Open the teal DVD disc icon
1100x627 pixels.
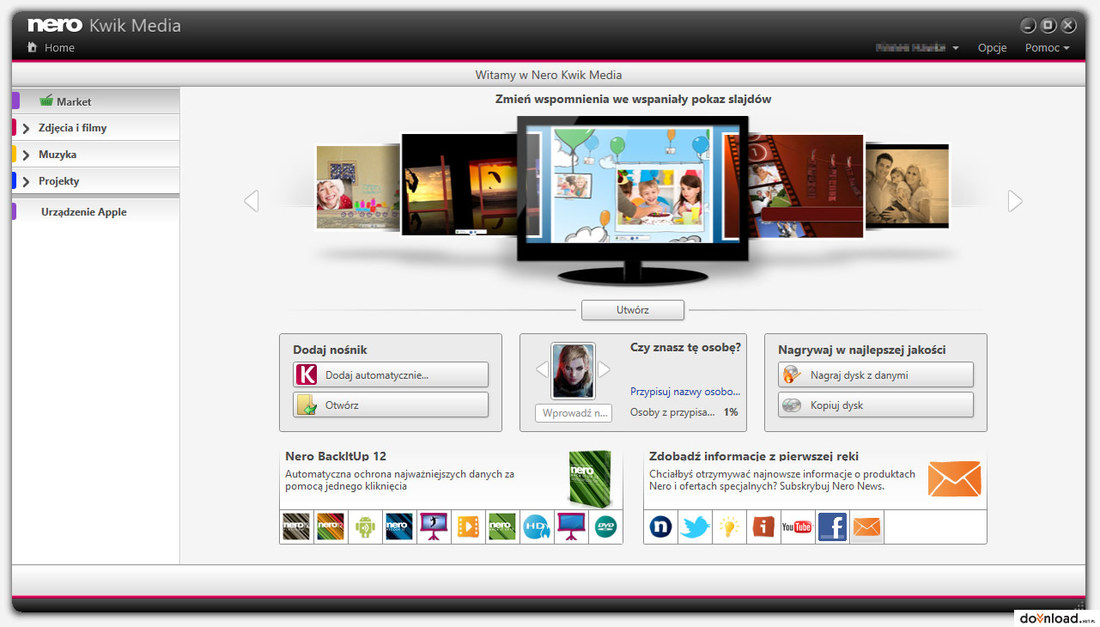point(605,526)
